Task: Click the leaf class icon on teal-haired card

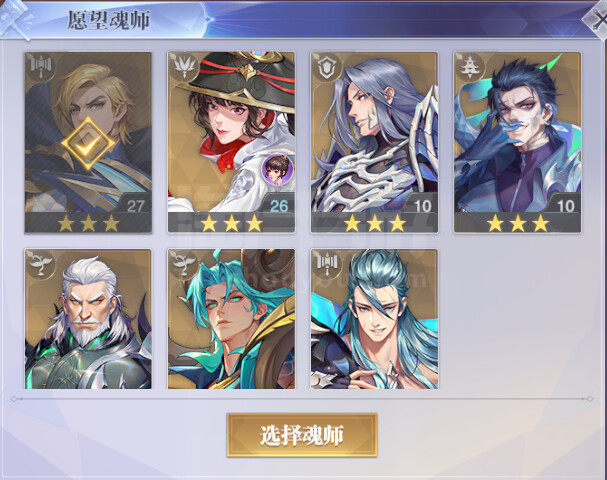Action: (184, 263)
